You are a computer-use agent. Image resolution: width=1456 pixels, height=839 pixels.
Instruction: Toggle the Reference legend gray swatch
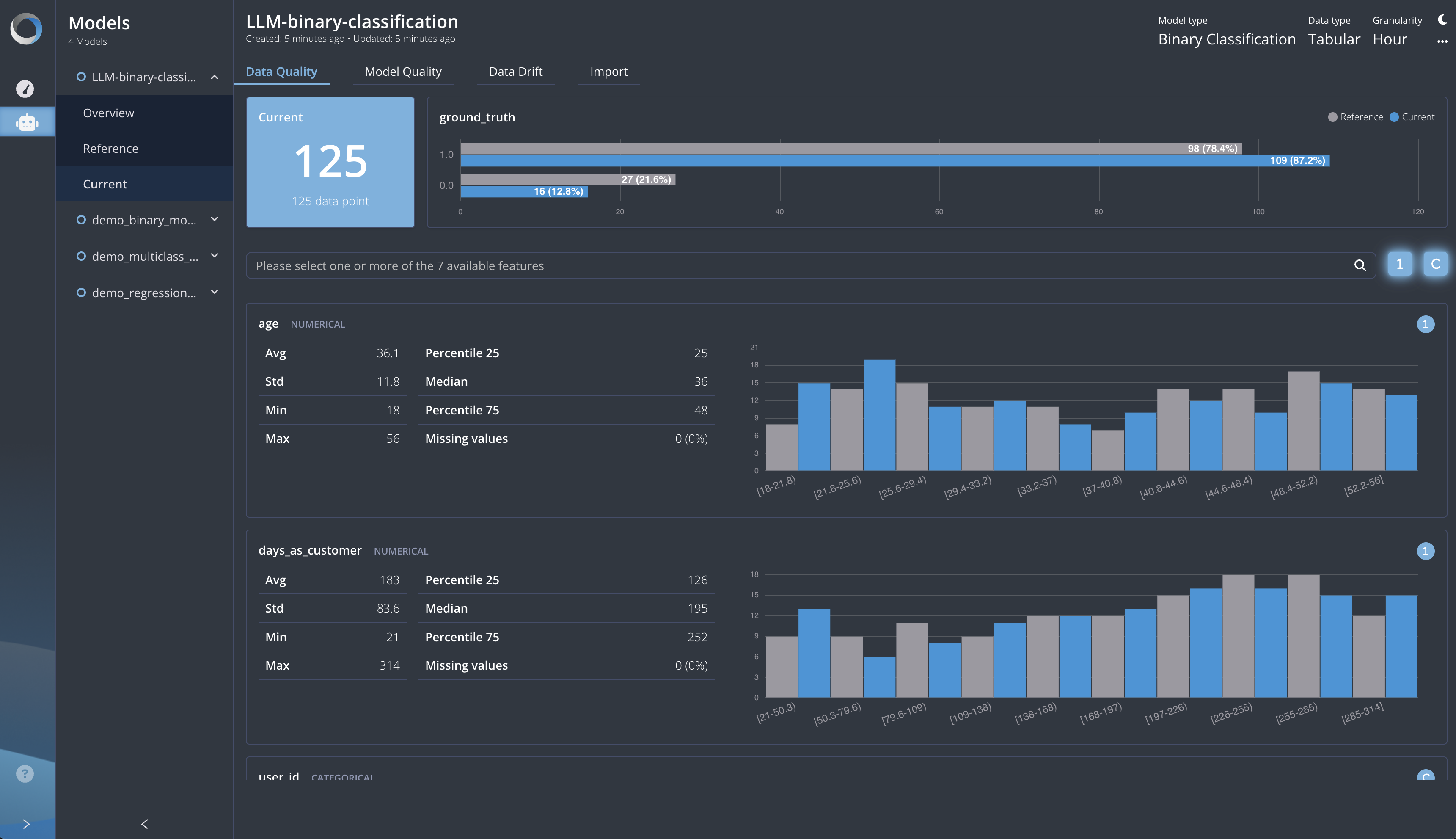pyautogui.click(x=1332, y=117)
